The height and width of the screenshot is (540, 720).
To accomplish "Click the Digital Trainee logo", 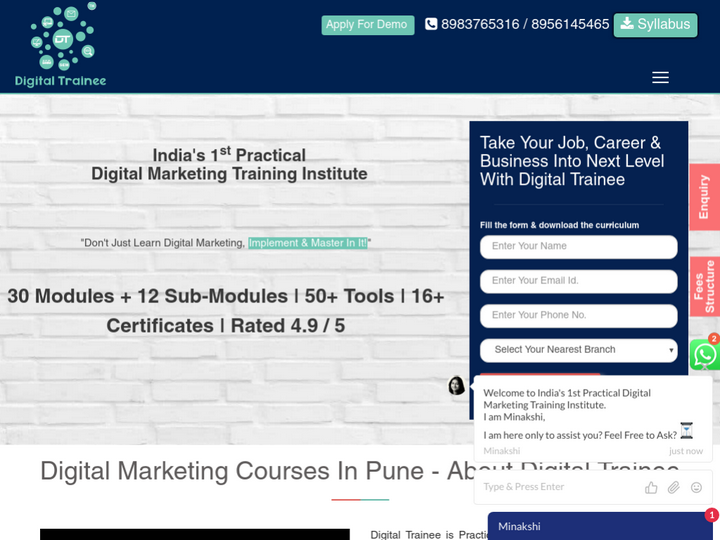I will [x=61, y=46].
